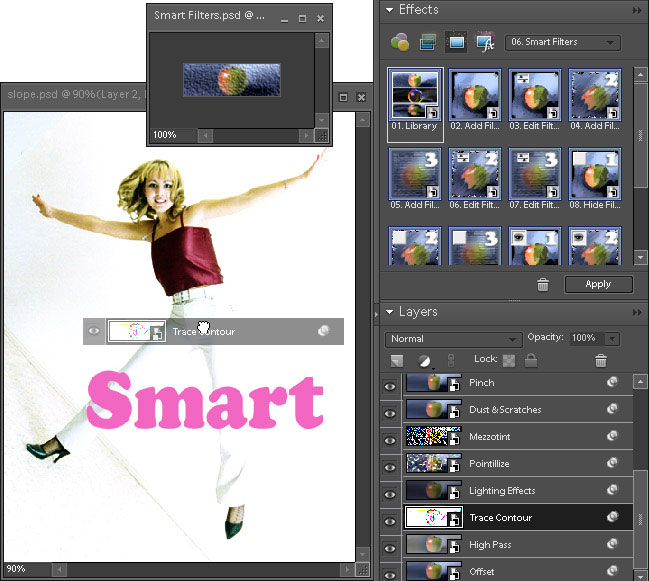Hide the Pinch layer
649x581 pixels.
point(390,387)
